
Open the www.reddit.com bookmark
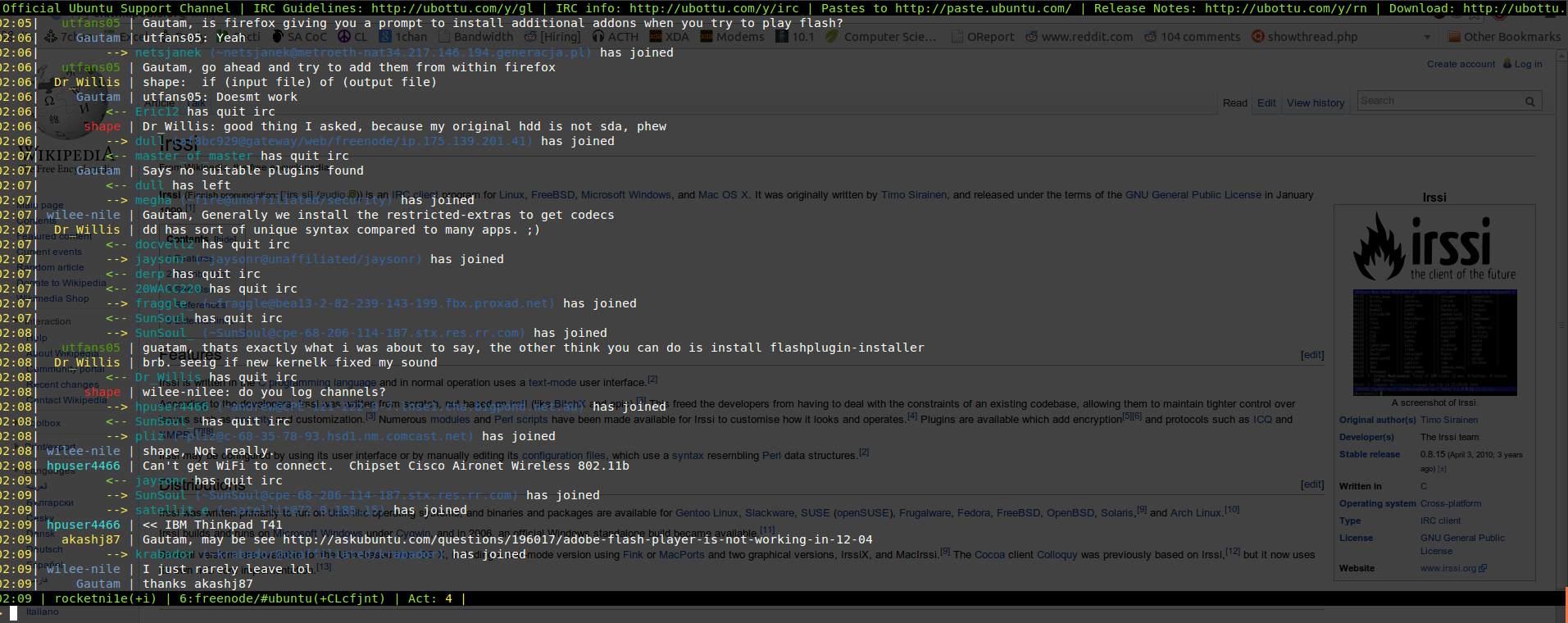coord(1079,37)
